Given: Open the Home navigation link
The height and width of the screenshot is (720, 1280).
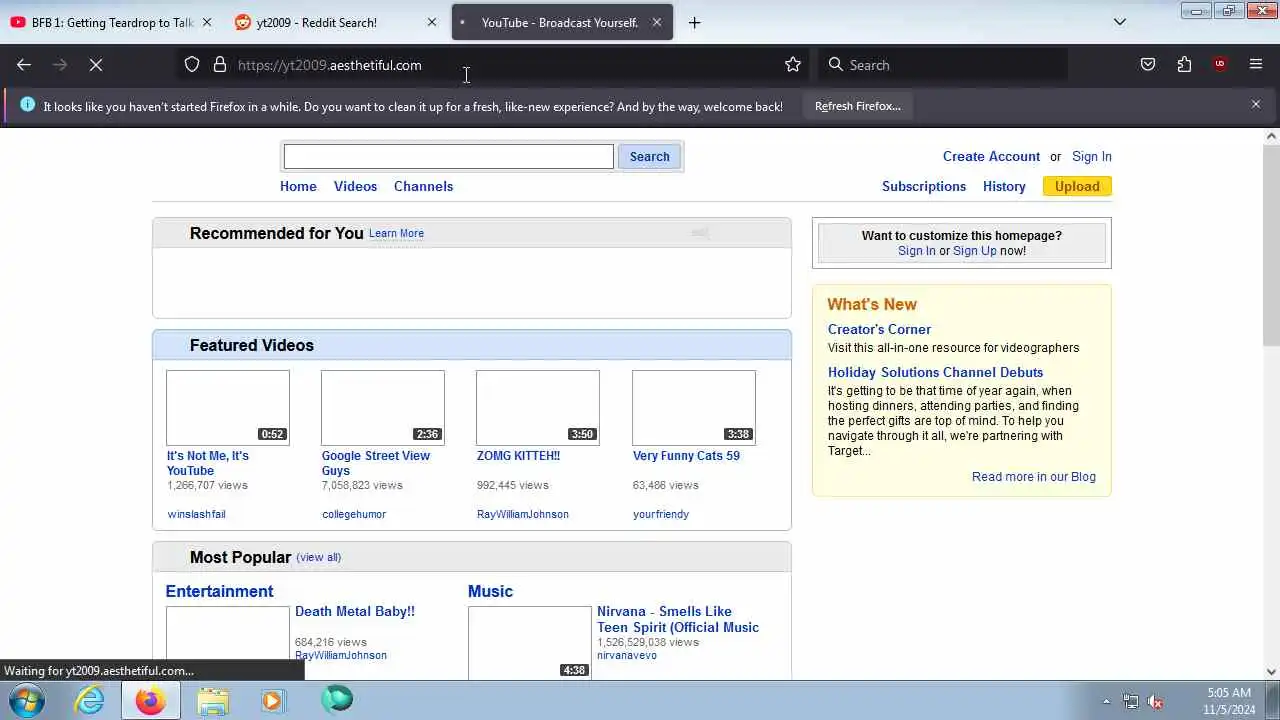Looking at the screenshot, I should point(298,186).
